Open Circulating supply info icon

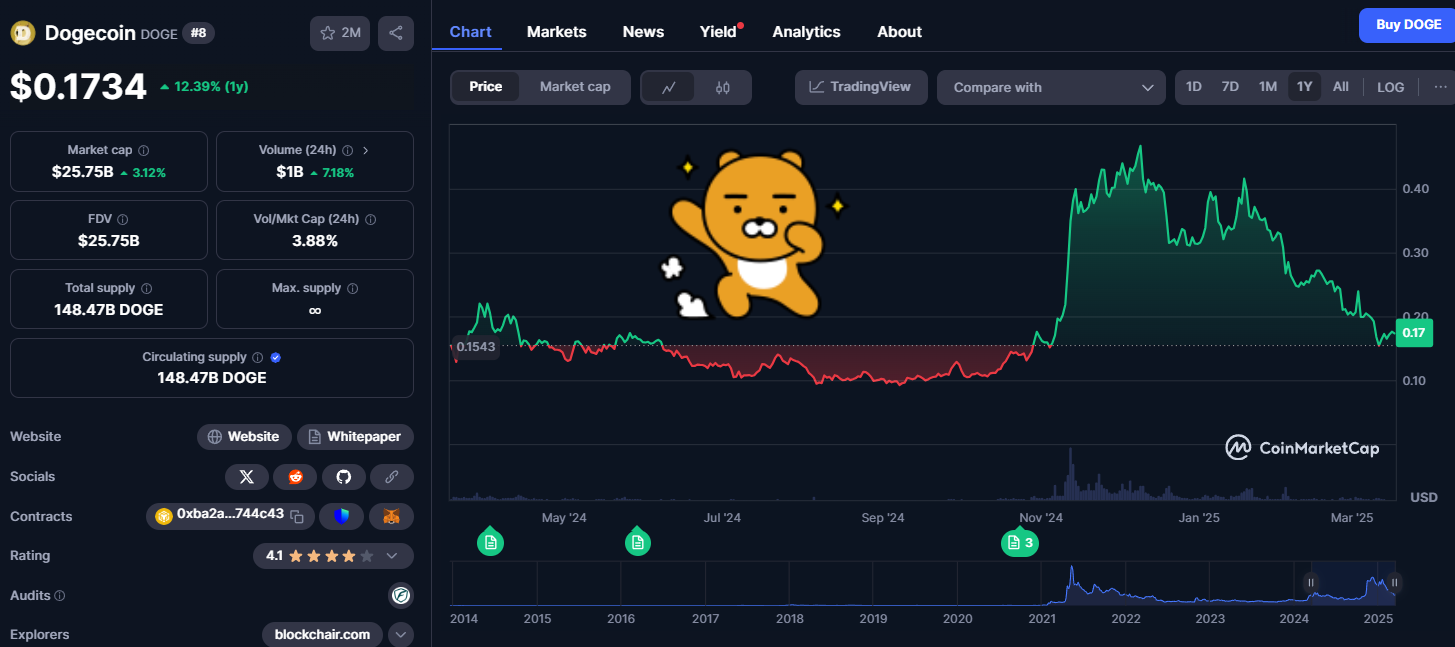[x=257, y=357]
